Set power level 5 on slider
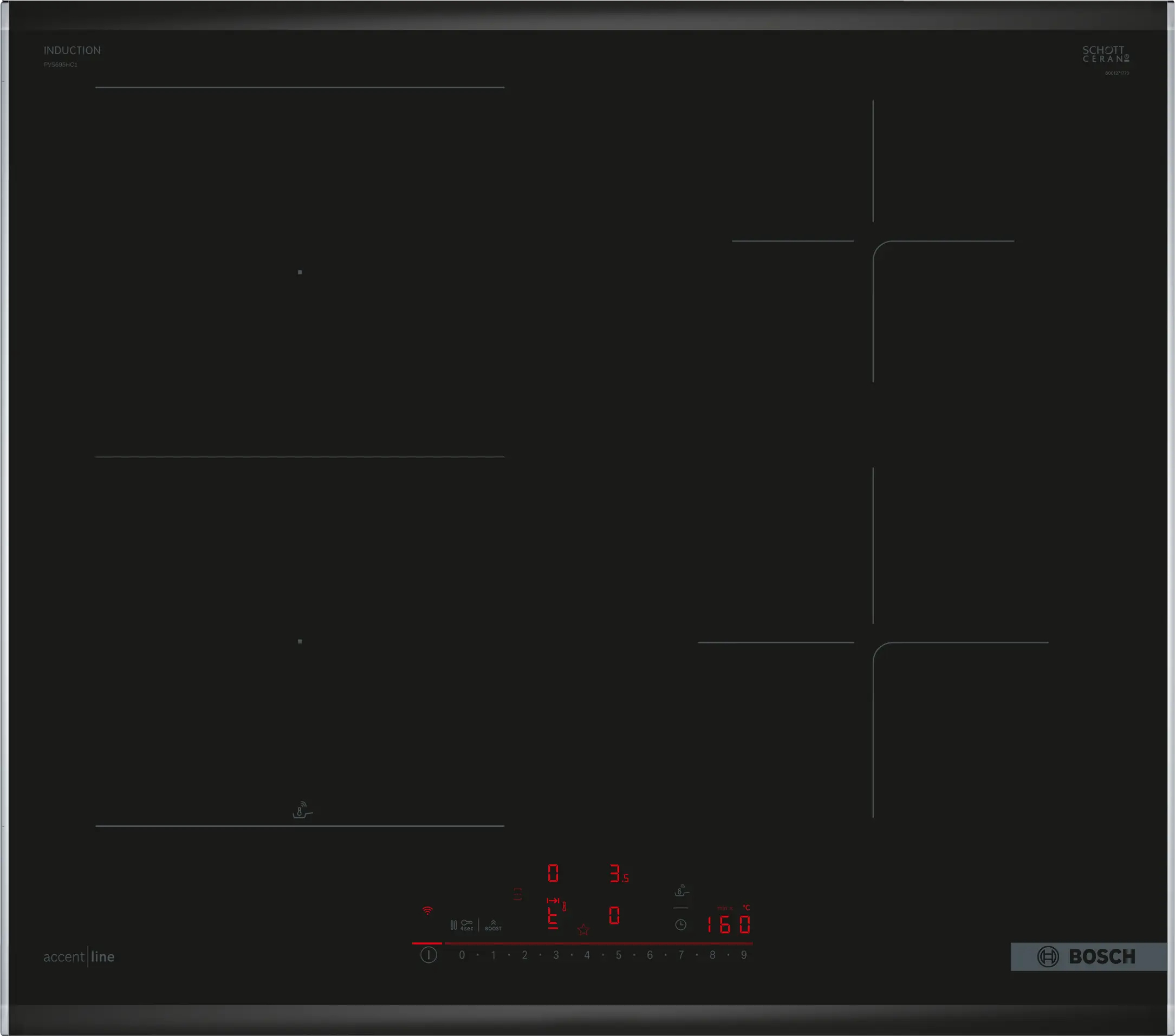This screenshot has height=1036, width=1175. 619,955
